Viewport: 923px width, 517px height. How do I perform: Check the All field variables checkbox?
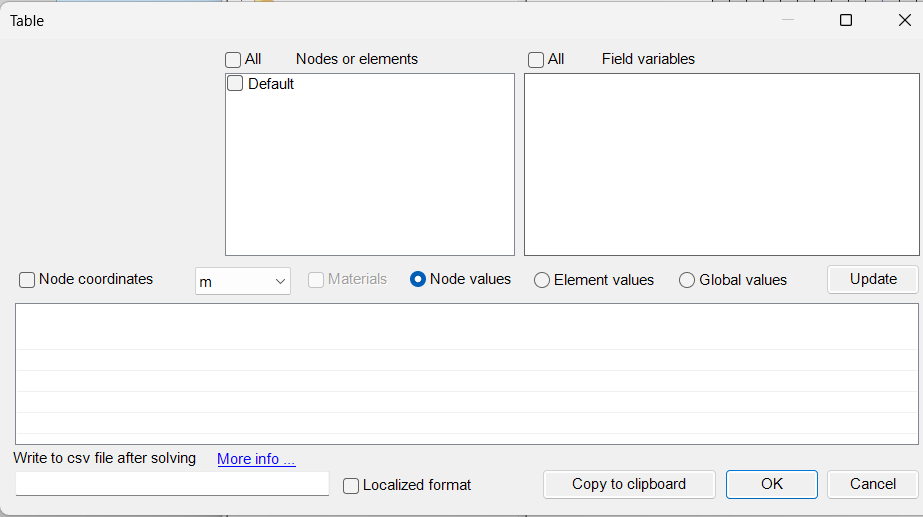[536, 59]
